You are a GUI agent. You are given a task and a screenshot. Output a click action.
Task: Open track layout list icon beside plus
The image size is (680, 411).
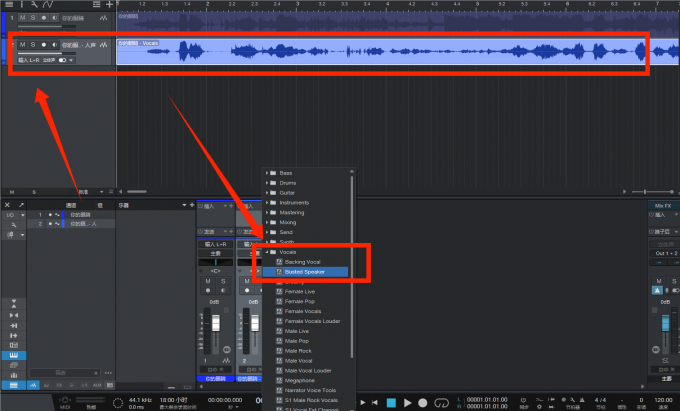pos(97,4)
